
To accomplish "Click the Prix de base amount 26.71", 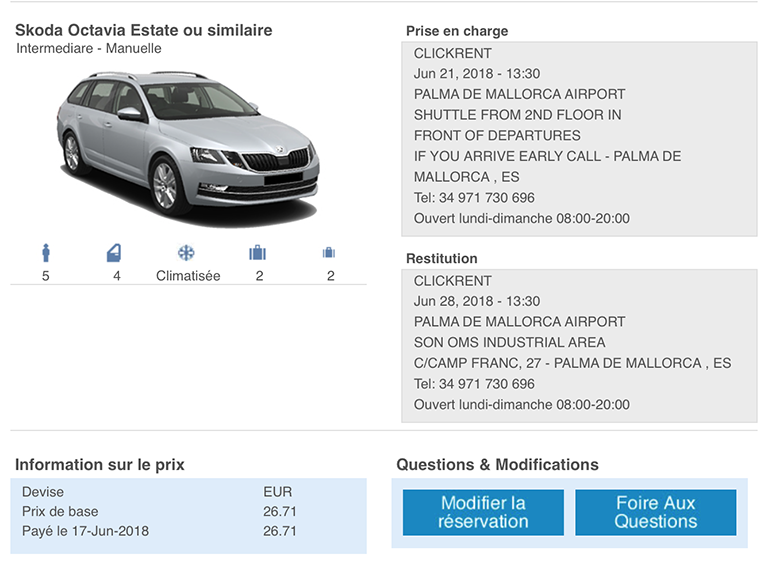I will [x=280, y=512].
